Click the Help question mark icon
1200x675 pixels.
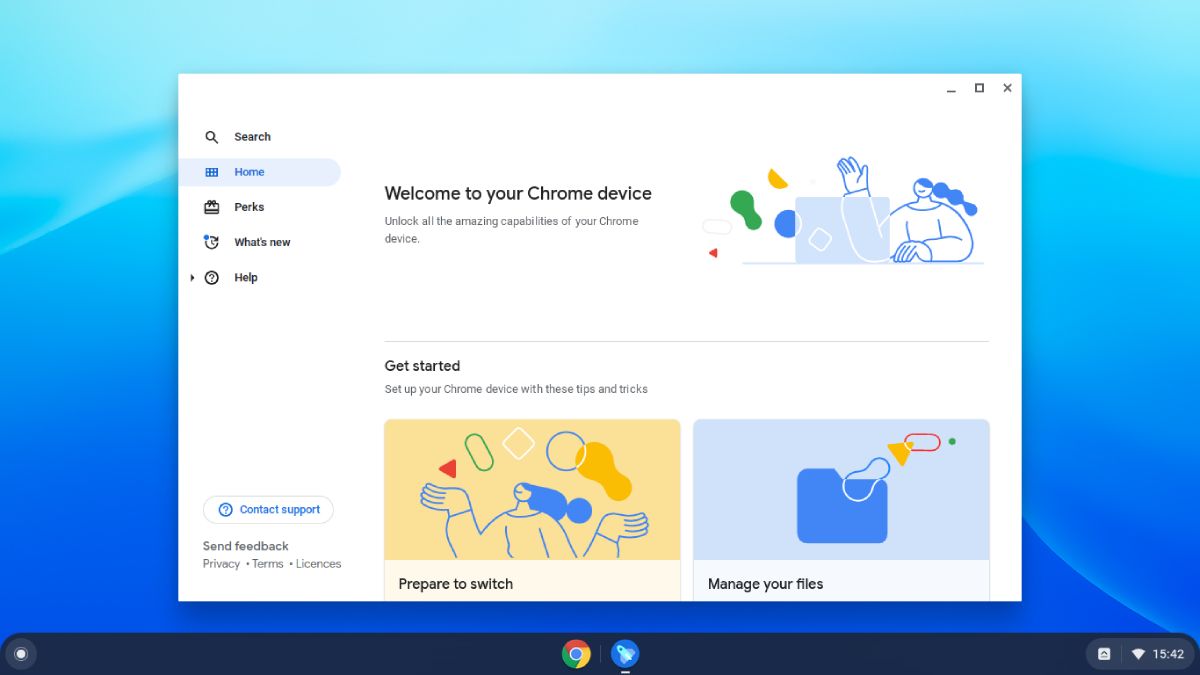pos(212,277)
